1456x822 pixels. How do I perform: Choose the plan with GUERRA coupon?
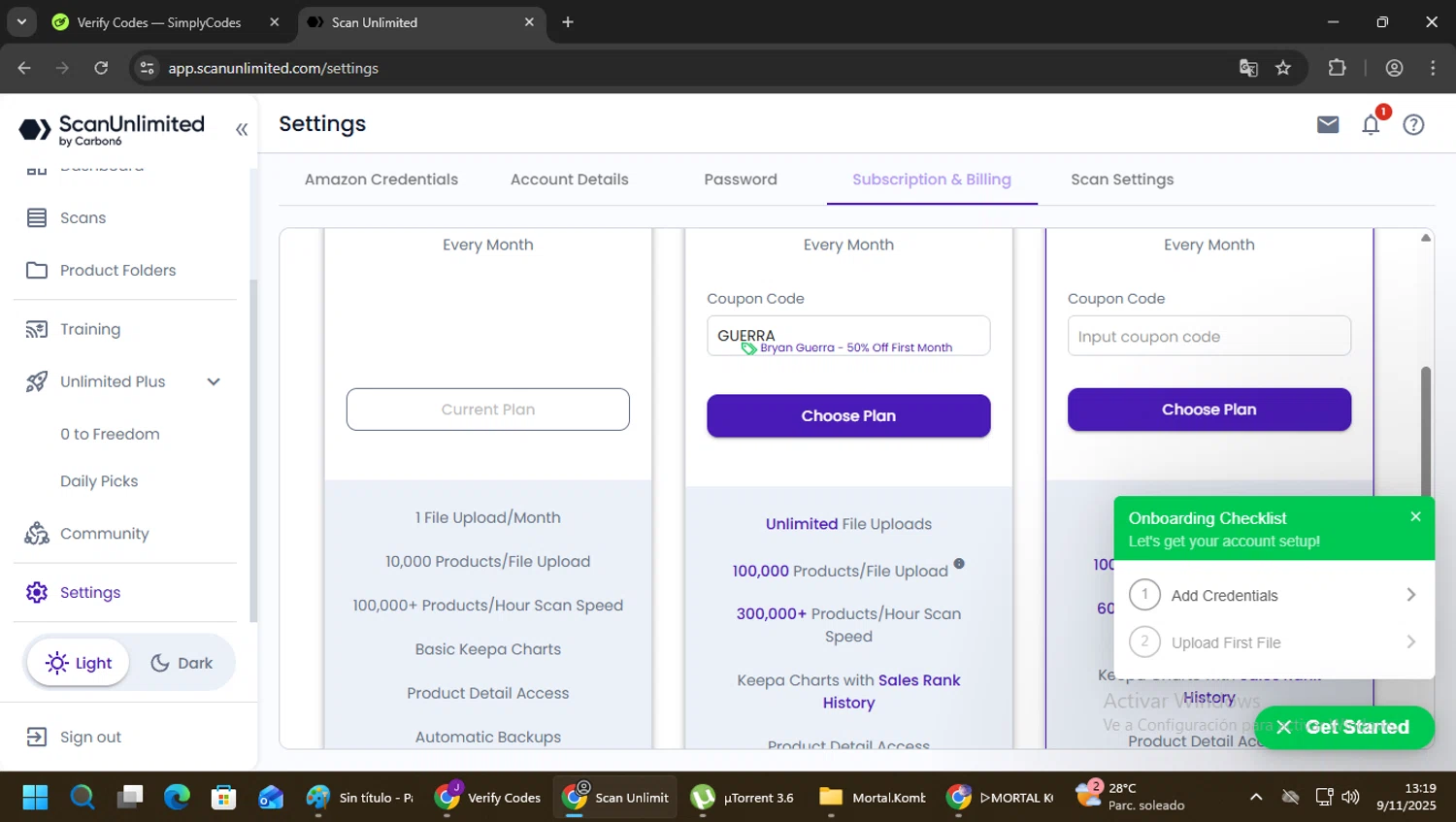point(848,415)
